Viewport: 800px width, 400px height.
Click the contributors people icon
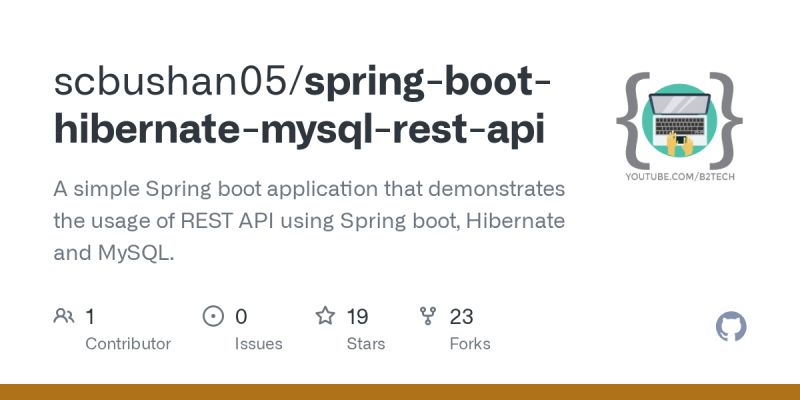coord(64,316)
